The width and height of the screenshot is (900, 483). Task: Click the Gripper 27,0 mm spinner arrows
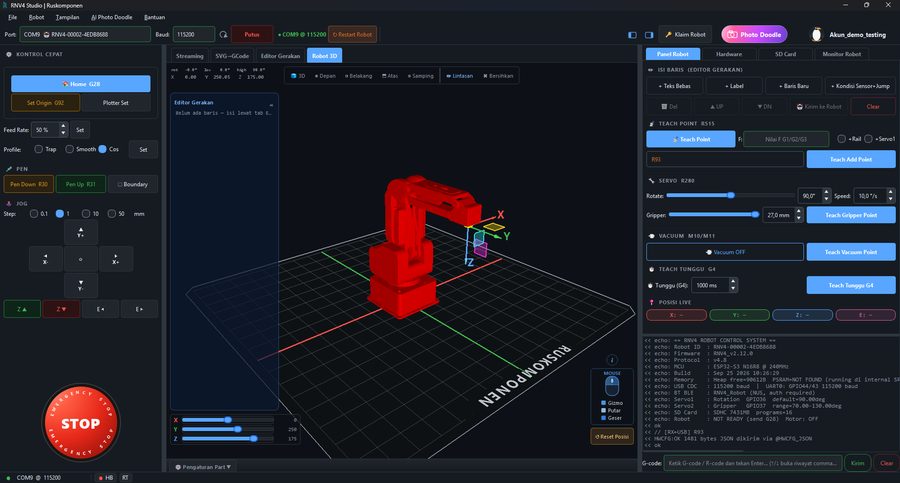(x=798, y=215)
